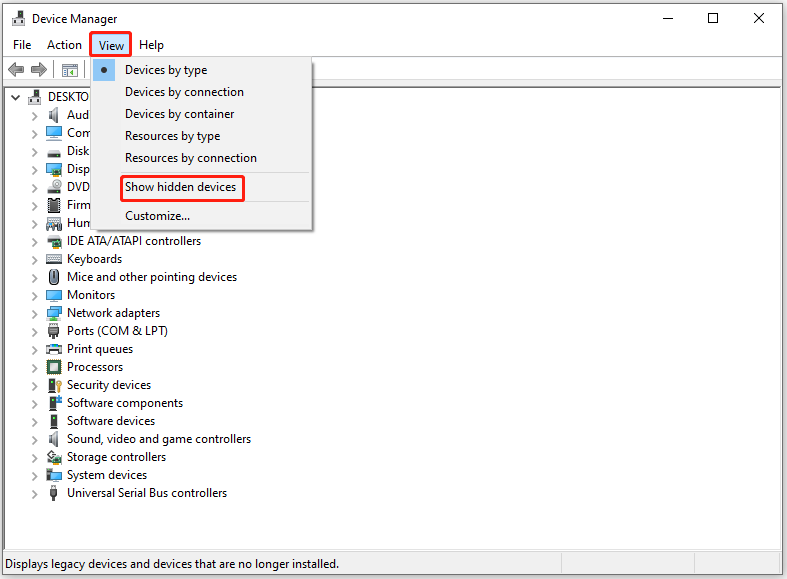Close the open View menu
This screenshot has width=787, height=579.
coord(111,45)
